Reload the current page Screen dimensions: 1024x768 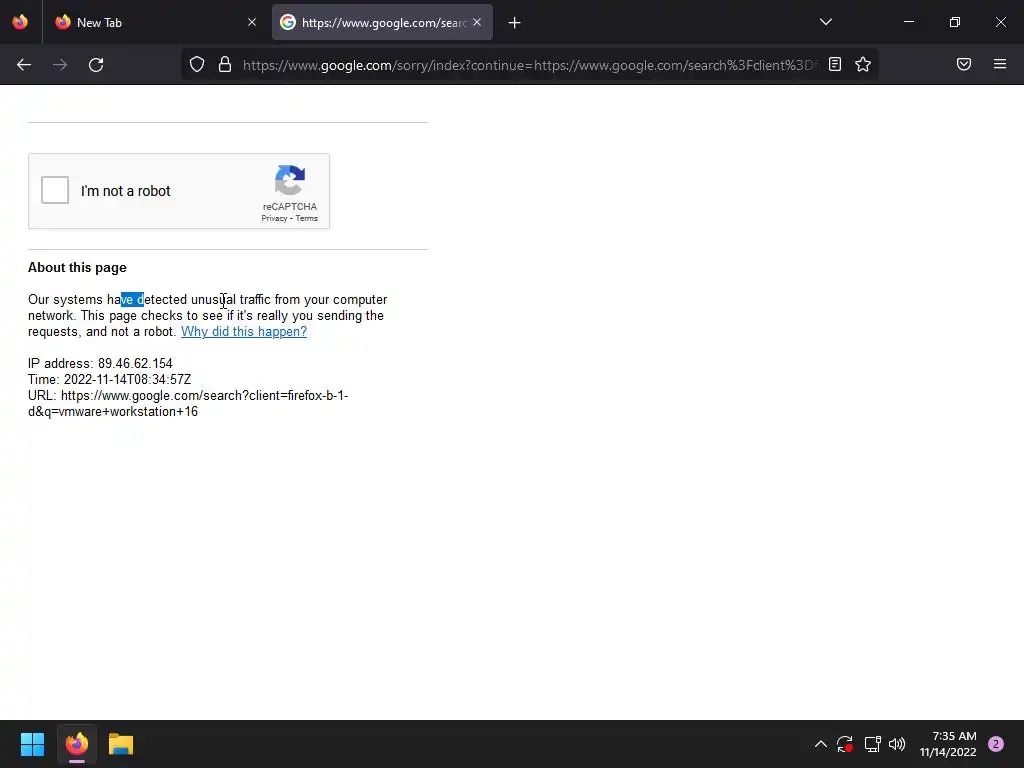pos(96,65)
